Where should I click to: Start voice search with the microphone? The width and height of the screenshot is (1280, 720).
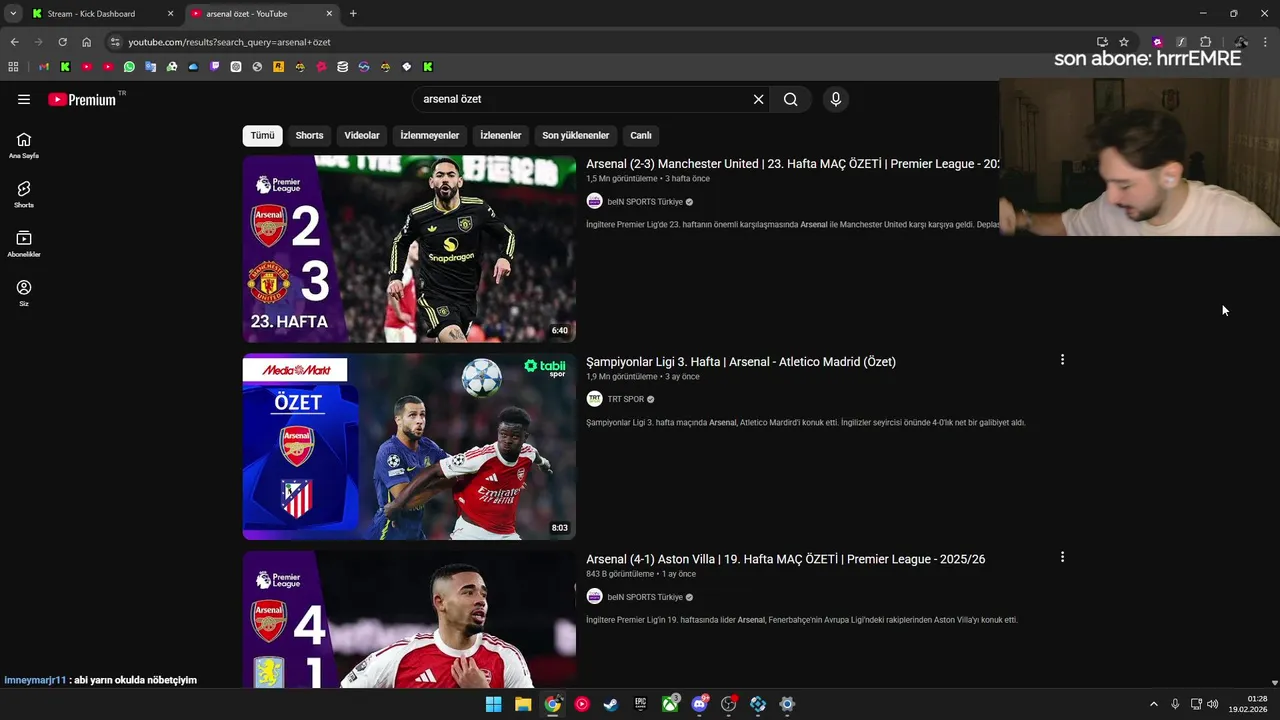(x=836, y=99)
